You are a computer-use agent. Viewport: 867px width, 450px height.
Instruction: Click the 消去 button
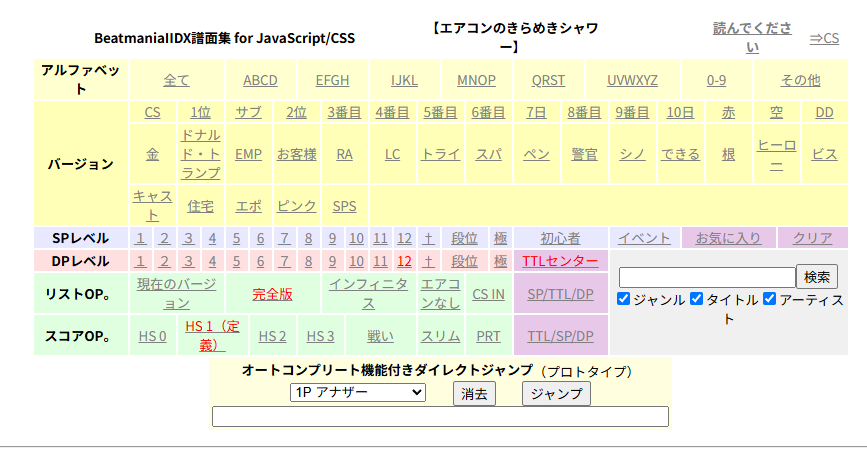[x=474, y=394]
